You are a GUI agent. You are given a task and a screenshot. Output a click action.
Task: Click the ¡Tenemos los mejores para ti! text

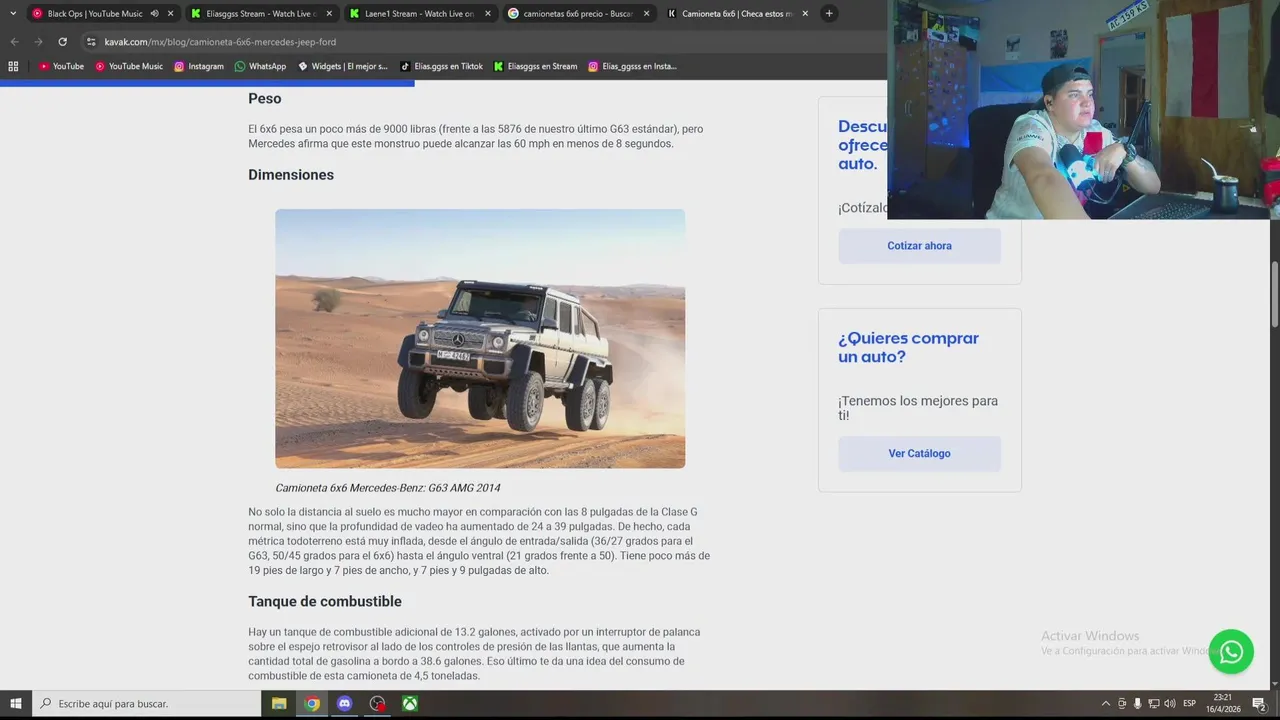click(918, 408)
